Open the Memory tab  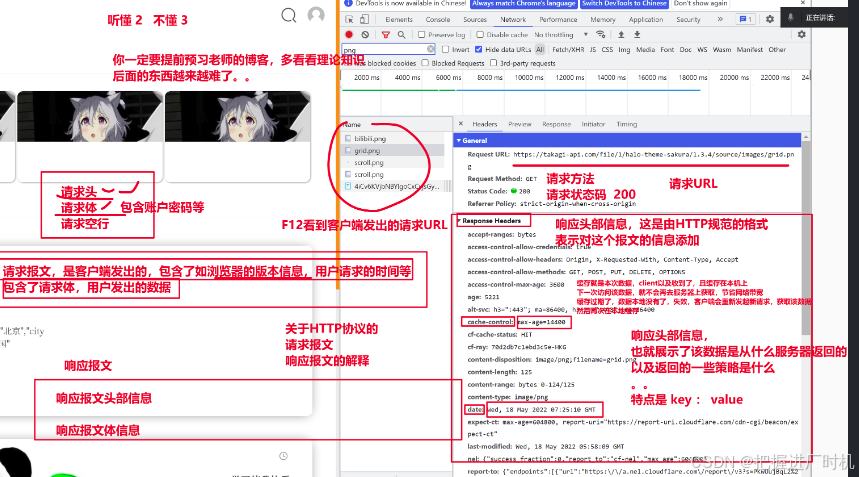pyautogui.click(x=603, y=19)
